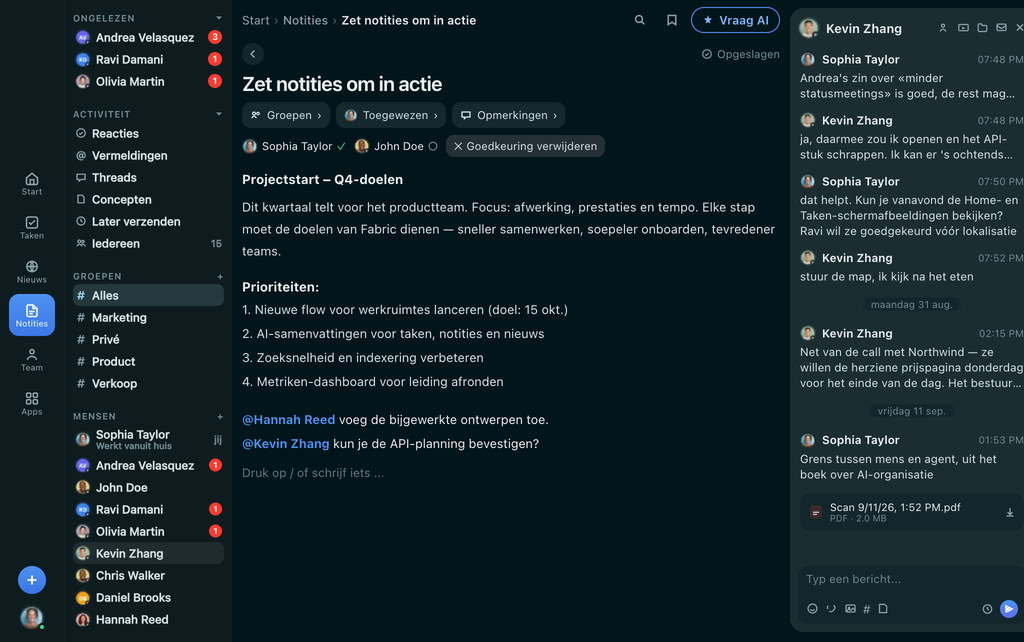
Task: Go to Nieuws in the left rail
Action: point(31,272)
